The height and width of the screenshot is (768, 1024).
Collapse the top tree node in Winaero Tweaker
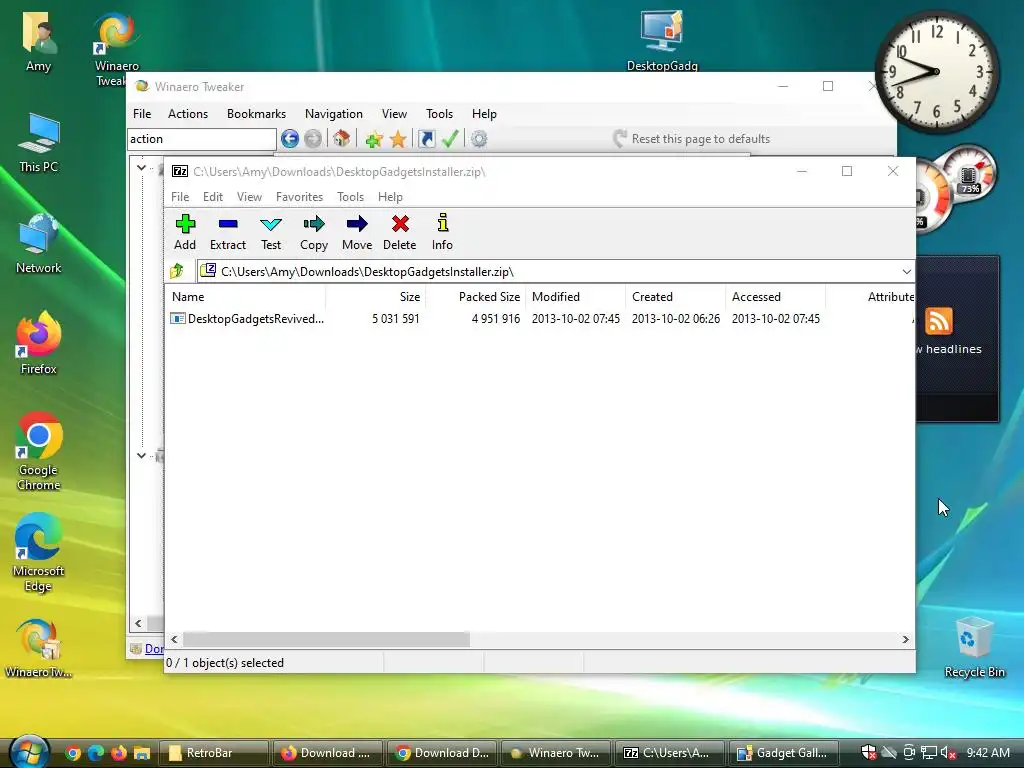pos(141,168)
